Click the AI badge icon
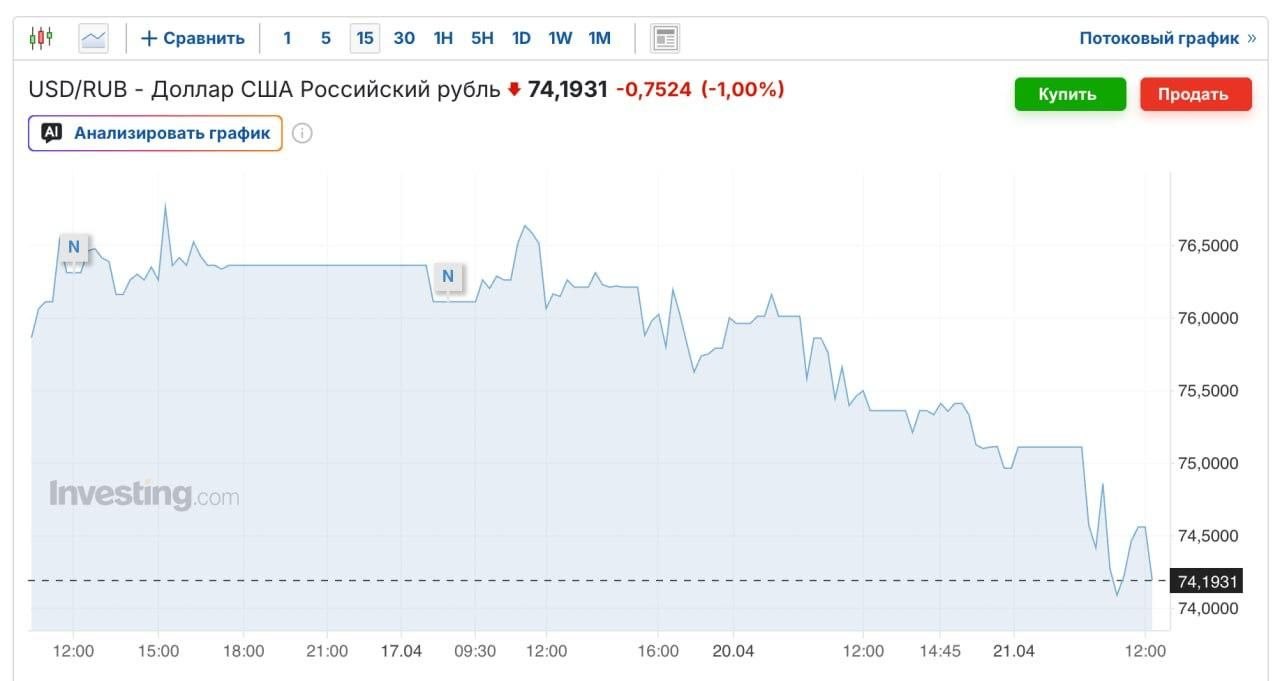This screenshot has height=681, width=1280. pos(52,133)
